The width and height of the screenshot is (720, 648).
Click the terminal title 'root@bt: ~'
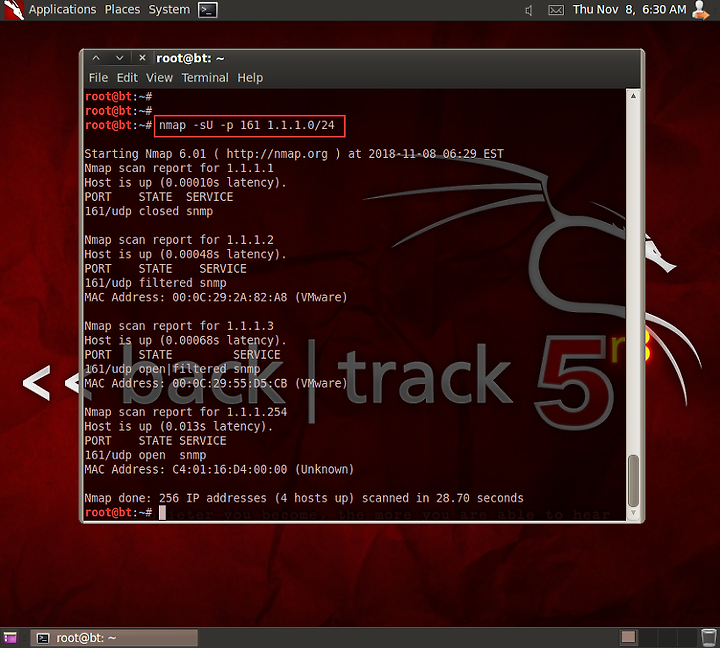click(x=190, y=58)
